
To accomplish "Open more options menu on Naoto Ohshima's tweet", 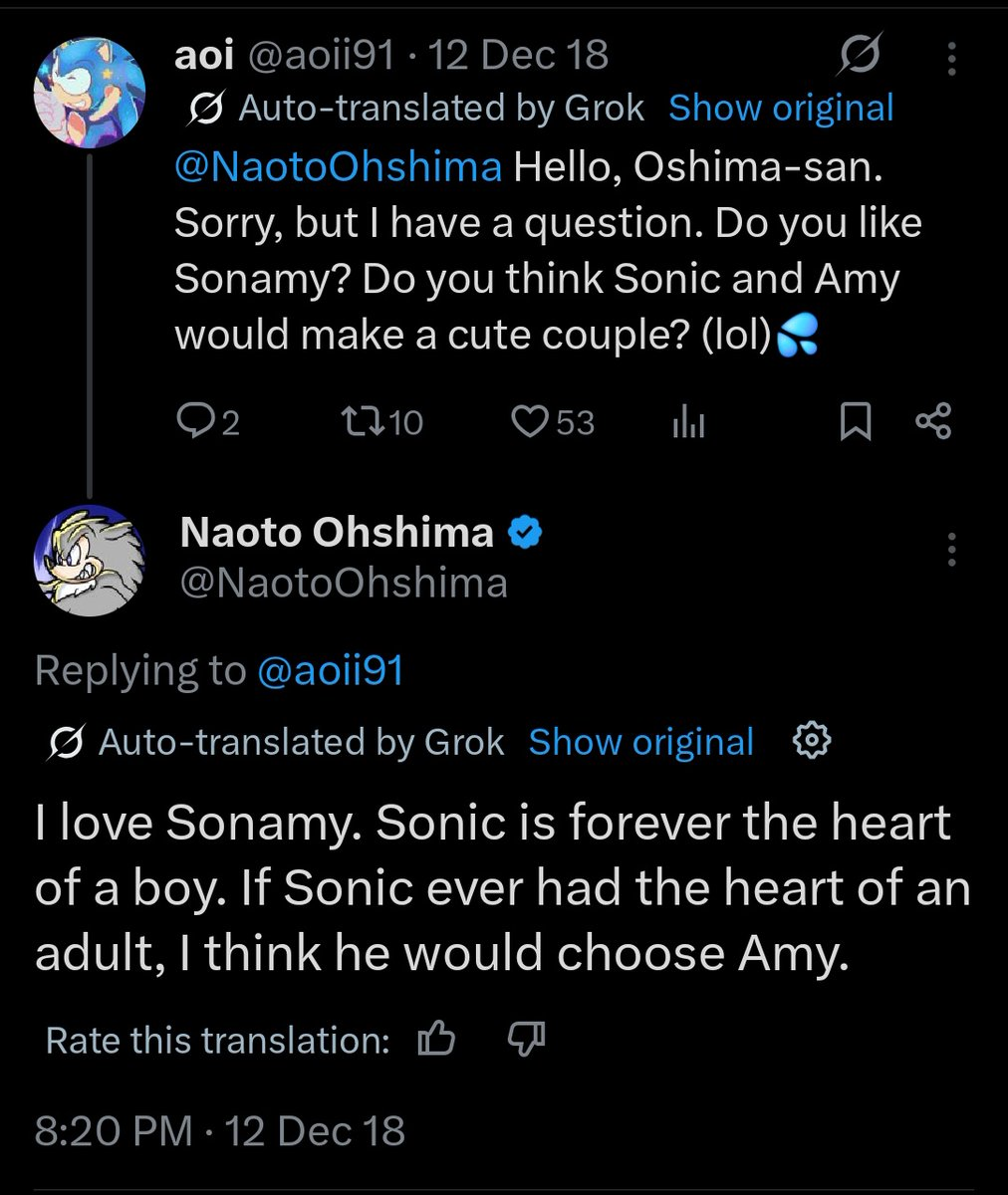I will tap(952, 549).
